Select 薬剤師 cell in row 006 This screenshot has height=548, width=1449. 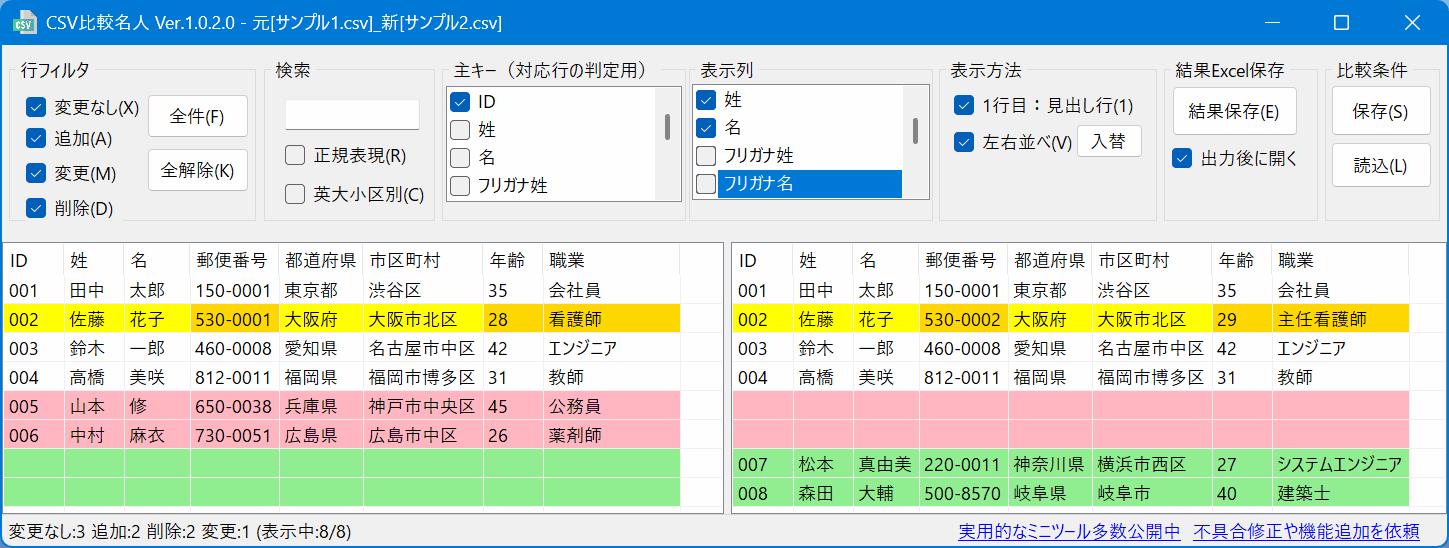pos(611,435)
